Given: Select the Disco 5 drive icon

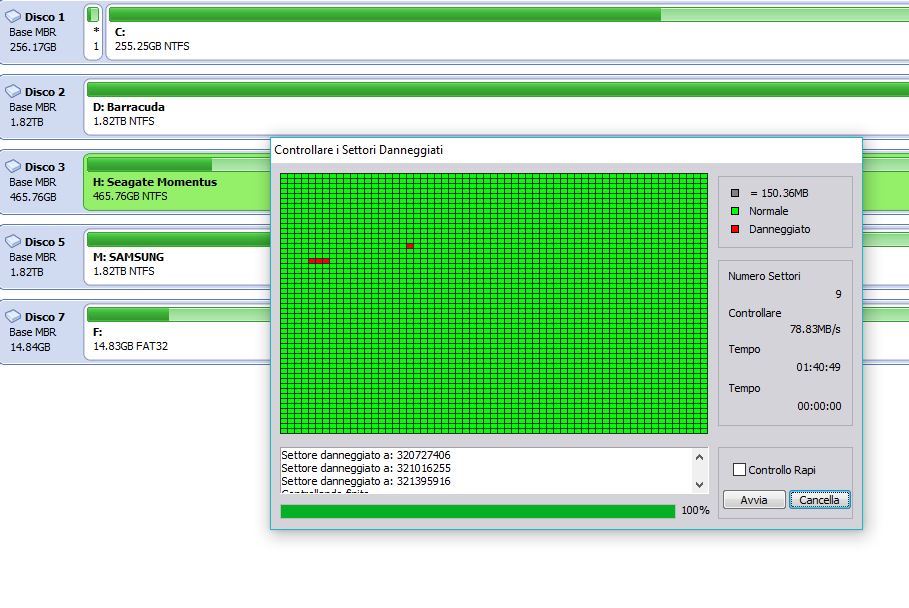Looking at the screenshot, I should point(13,241).
